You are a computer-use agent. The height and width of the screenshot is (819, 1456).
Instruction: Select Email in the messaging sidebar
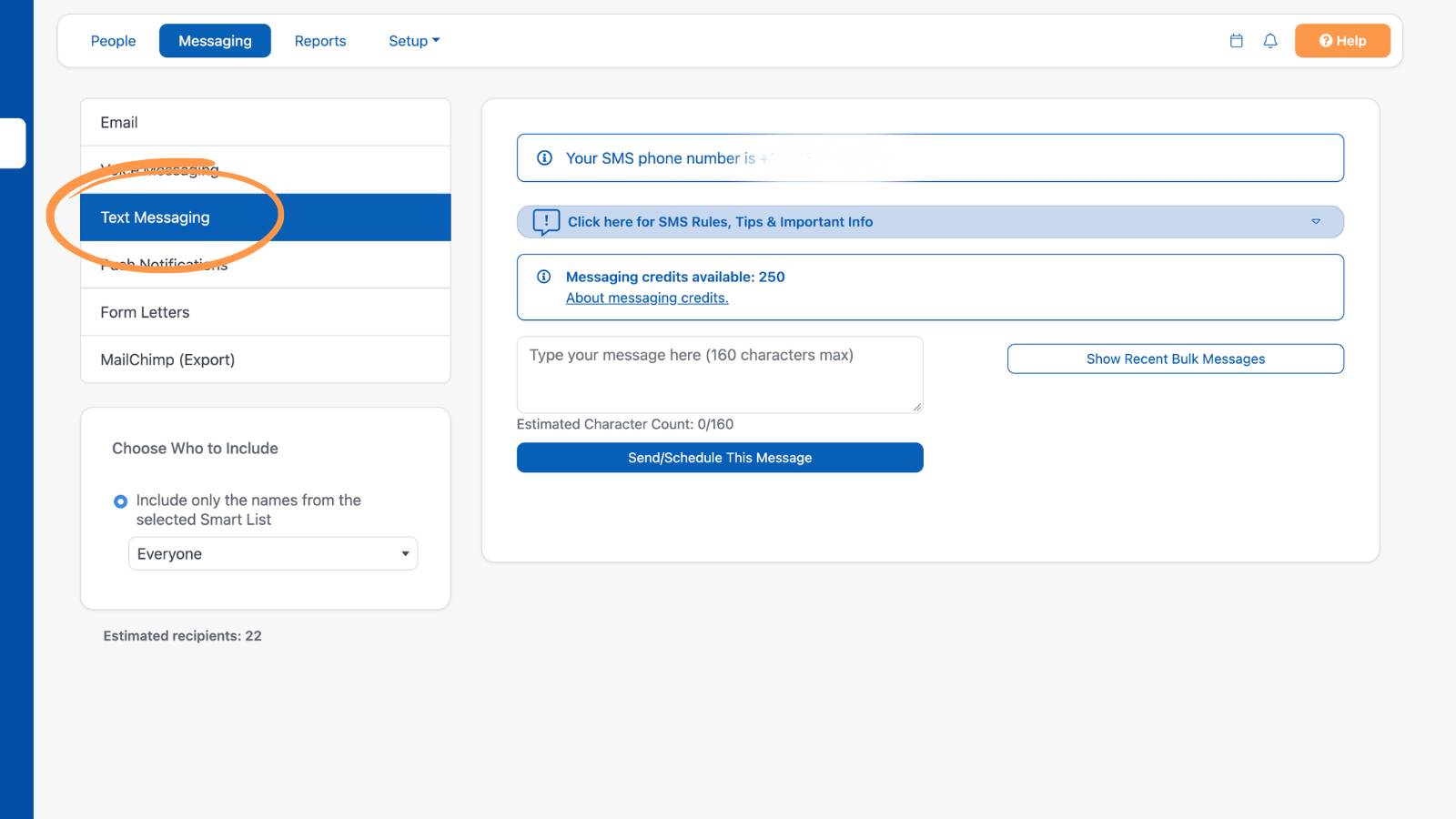point(266,123)
